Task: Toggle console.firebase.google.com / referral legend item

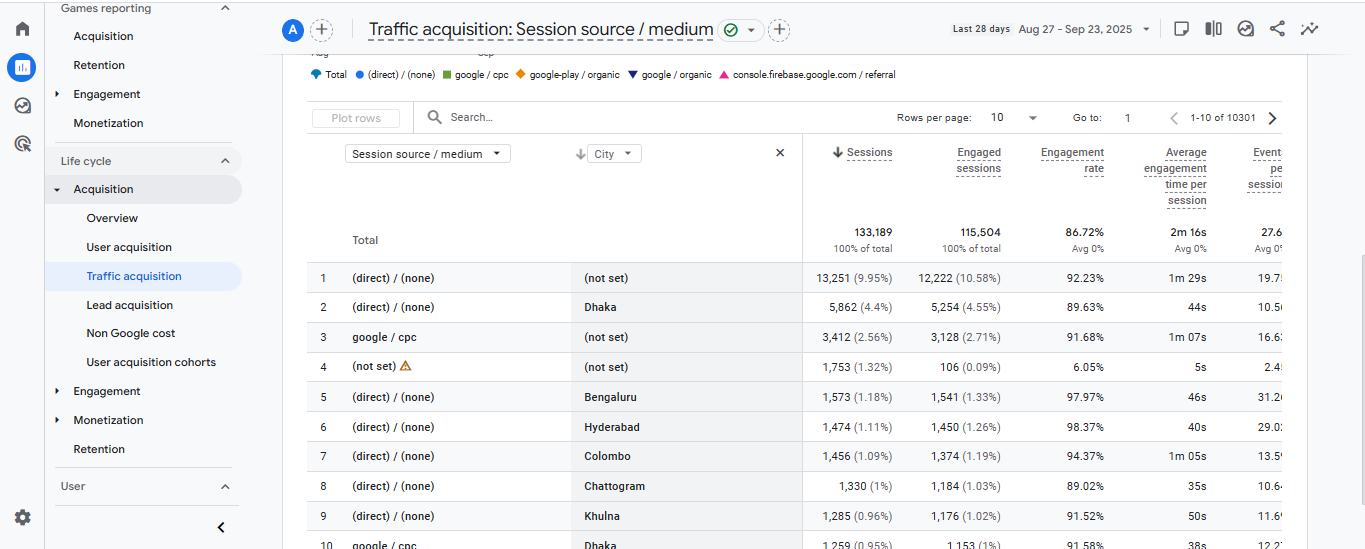Action: [x=807, y=75]
